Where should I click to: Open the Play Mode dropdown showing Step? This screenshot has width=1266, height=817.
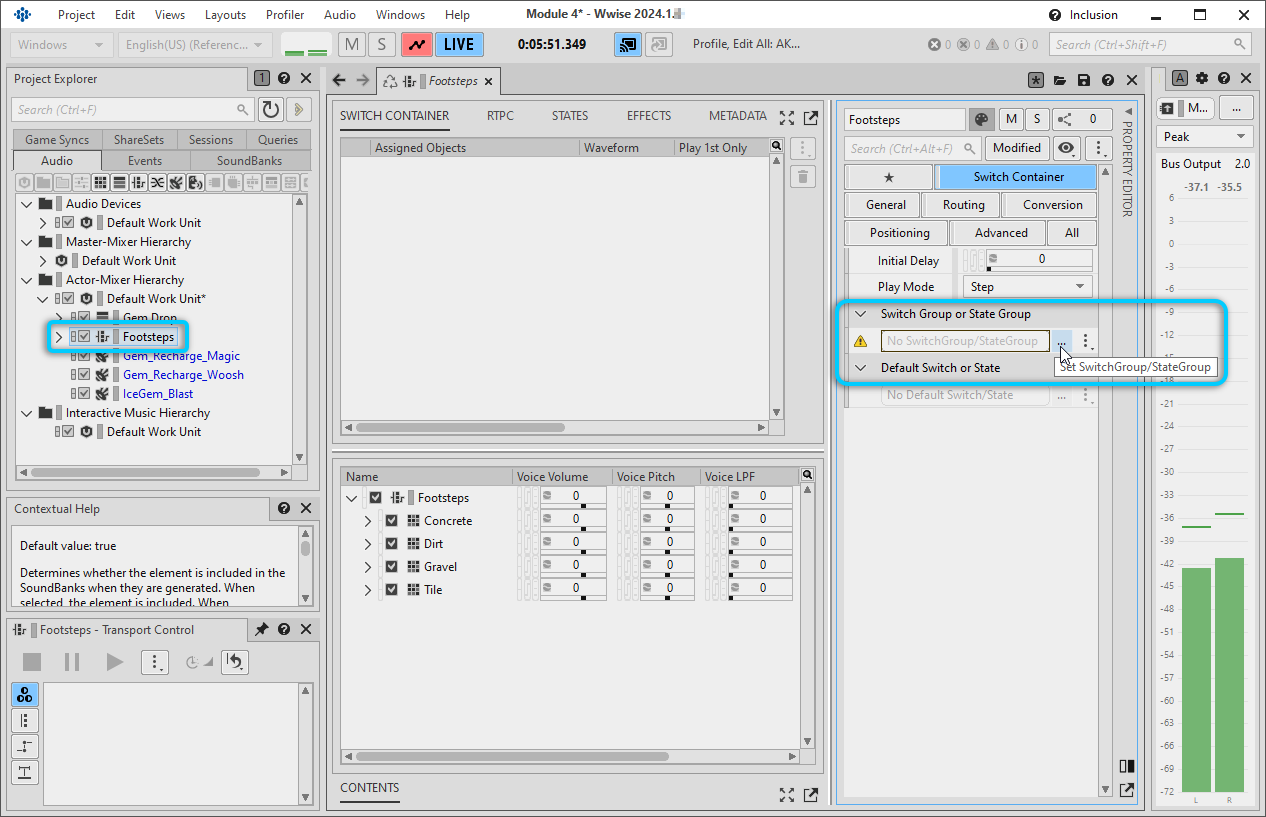tap(1027, 287)
